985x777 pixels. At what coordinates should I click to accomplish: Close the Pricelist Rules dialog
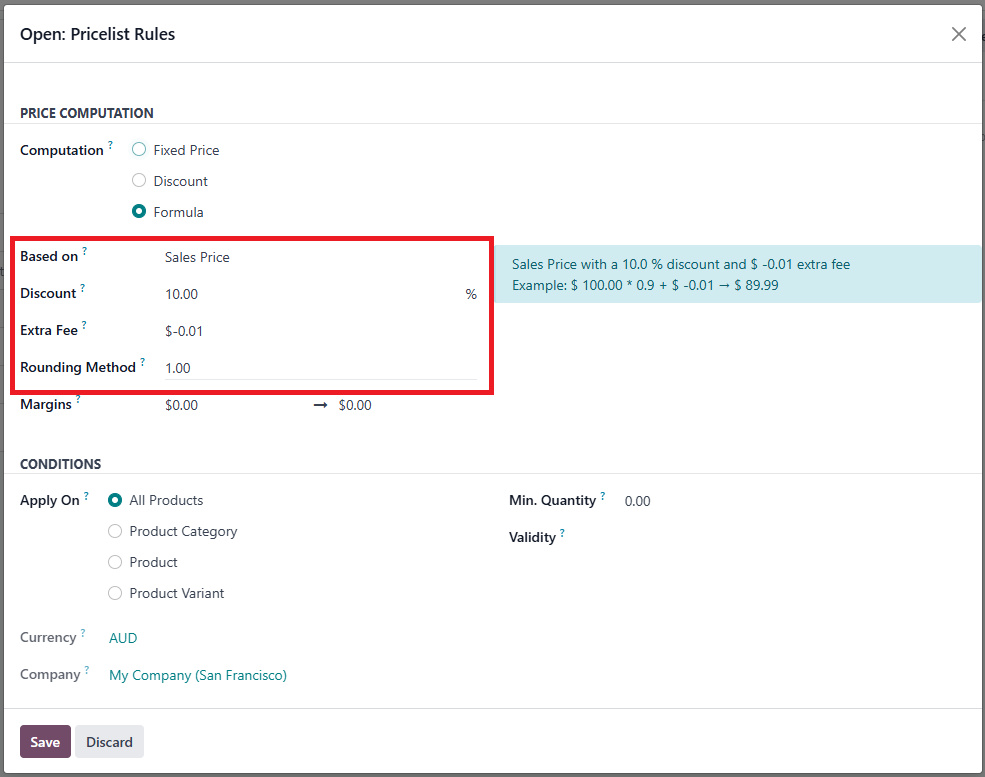tap(958, 34)
